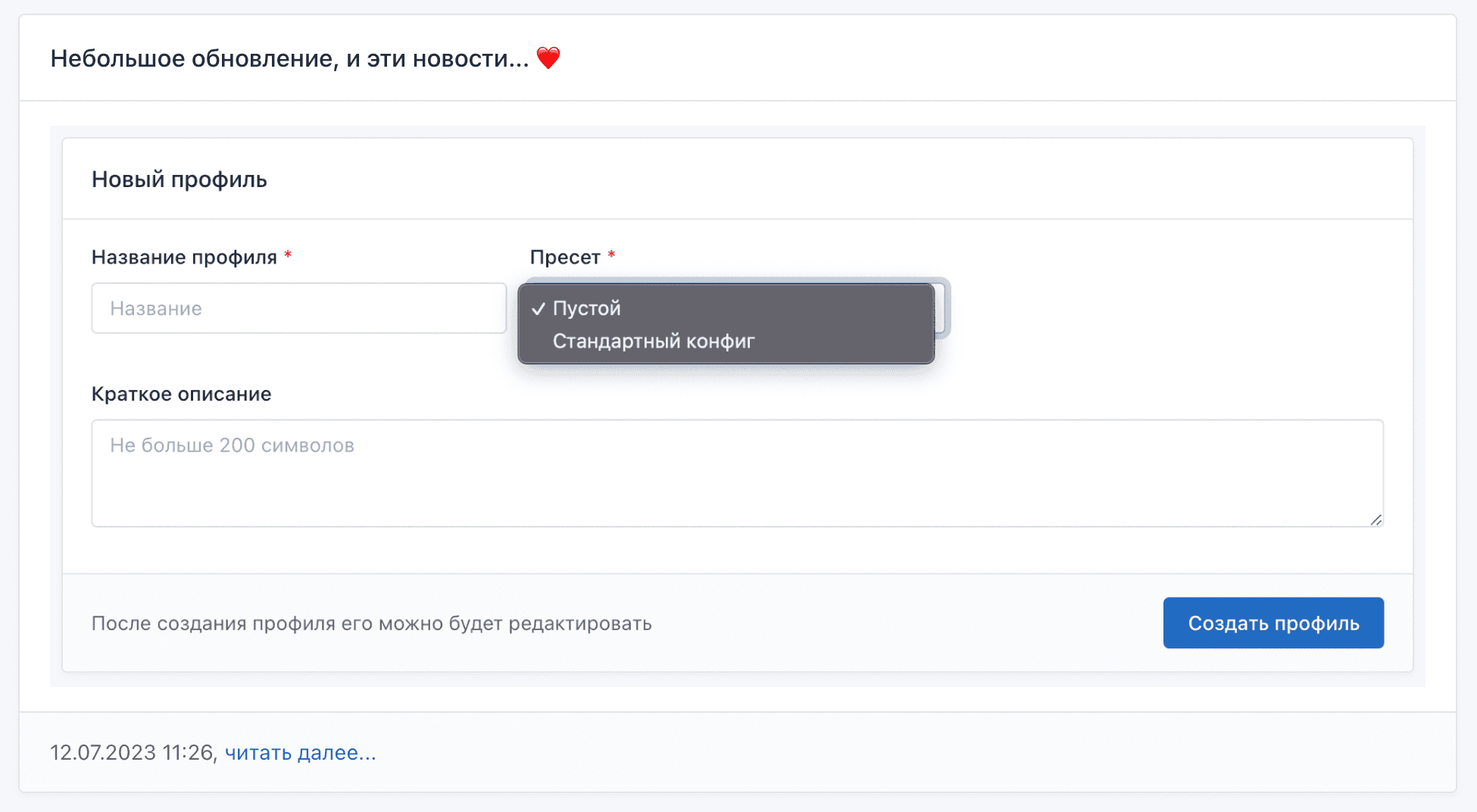Click the Пресет select box edge behind the list

(942, 308)
